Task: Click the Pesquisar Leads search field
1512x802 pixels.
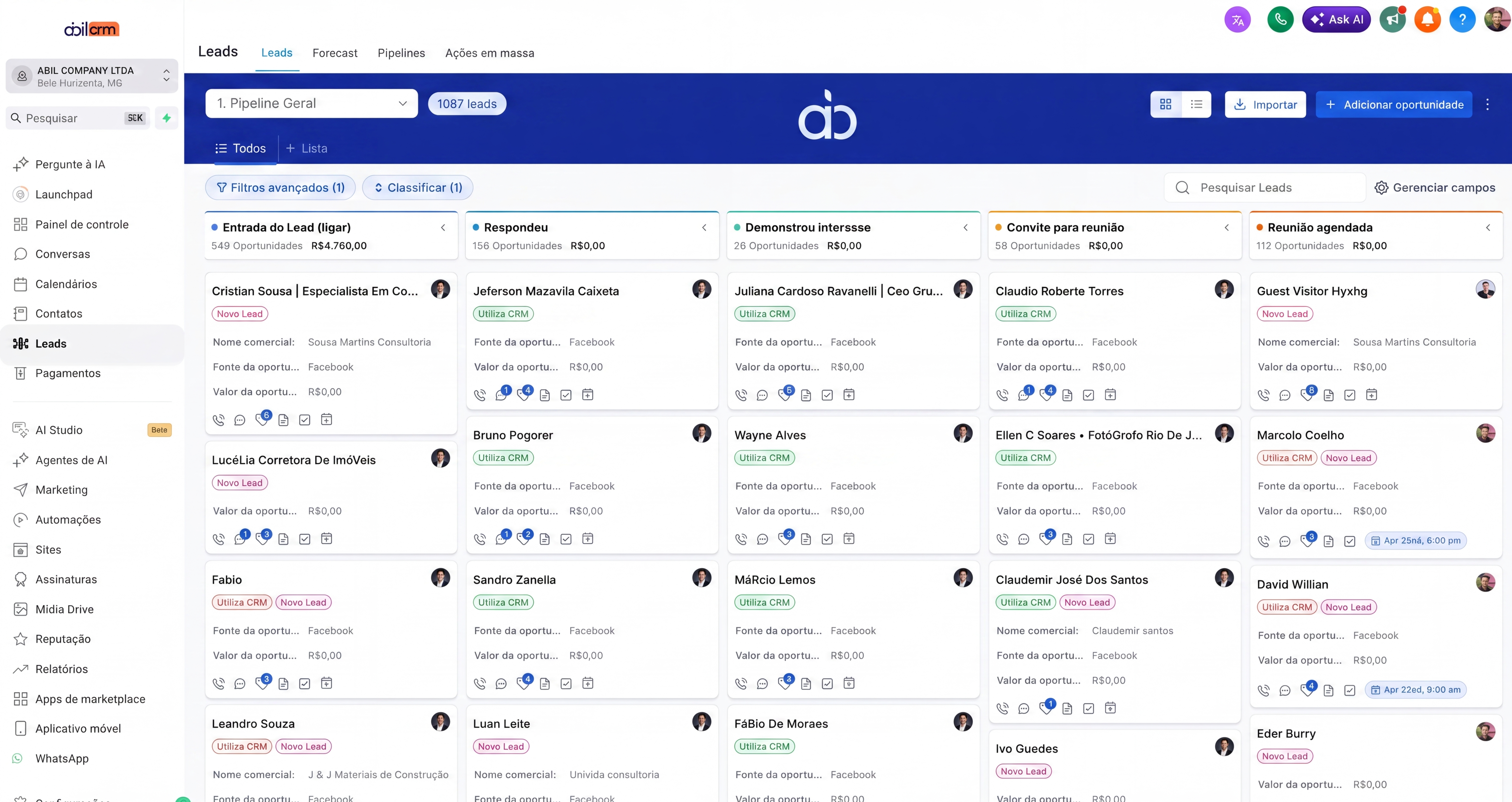Action: [1265, 188]
